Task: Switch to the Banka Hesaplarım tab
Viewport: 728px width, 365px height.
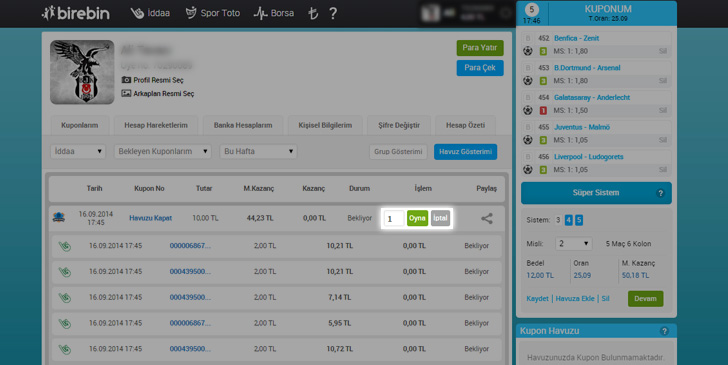Action: [x=243, y=125]
